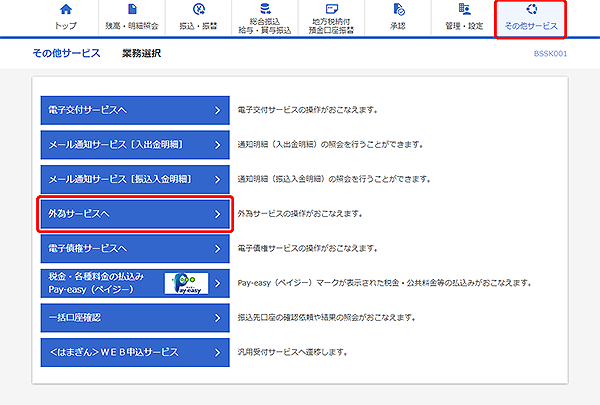The width and height of the screenshot is (600, 405).
Task: Click text 通知明細（振込入金明細）の照会を行うことができます。
Action: [x=334, y=179]
